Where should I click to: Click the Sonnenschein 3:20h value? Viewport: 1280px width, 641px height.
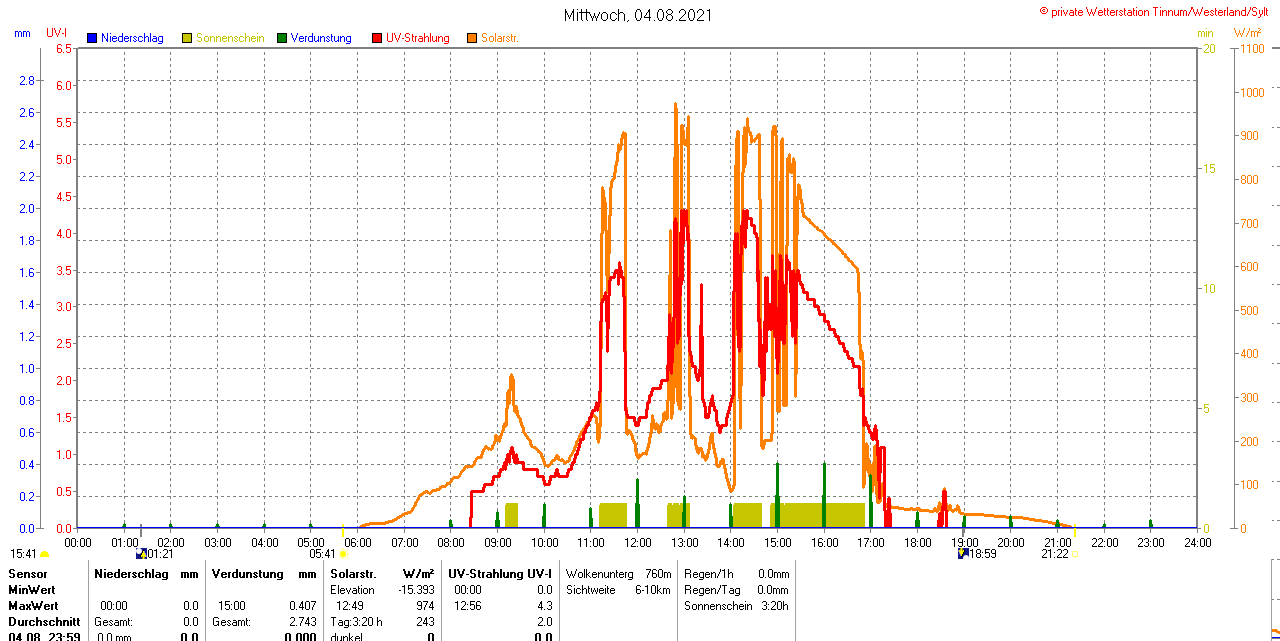(x=774, y=606)
